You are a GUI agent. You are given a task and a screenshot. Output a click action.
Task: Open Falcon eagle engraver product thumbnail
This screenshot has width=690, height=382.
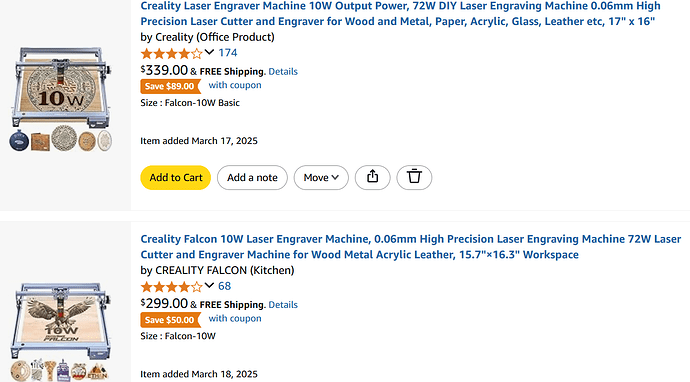[x=61, y=332]
